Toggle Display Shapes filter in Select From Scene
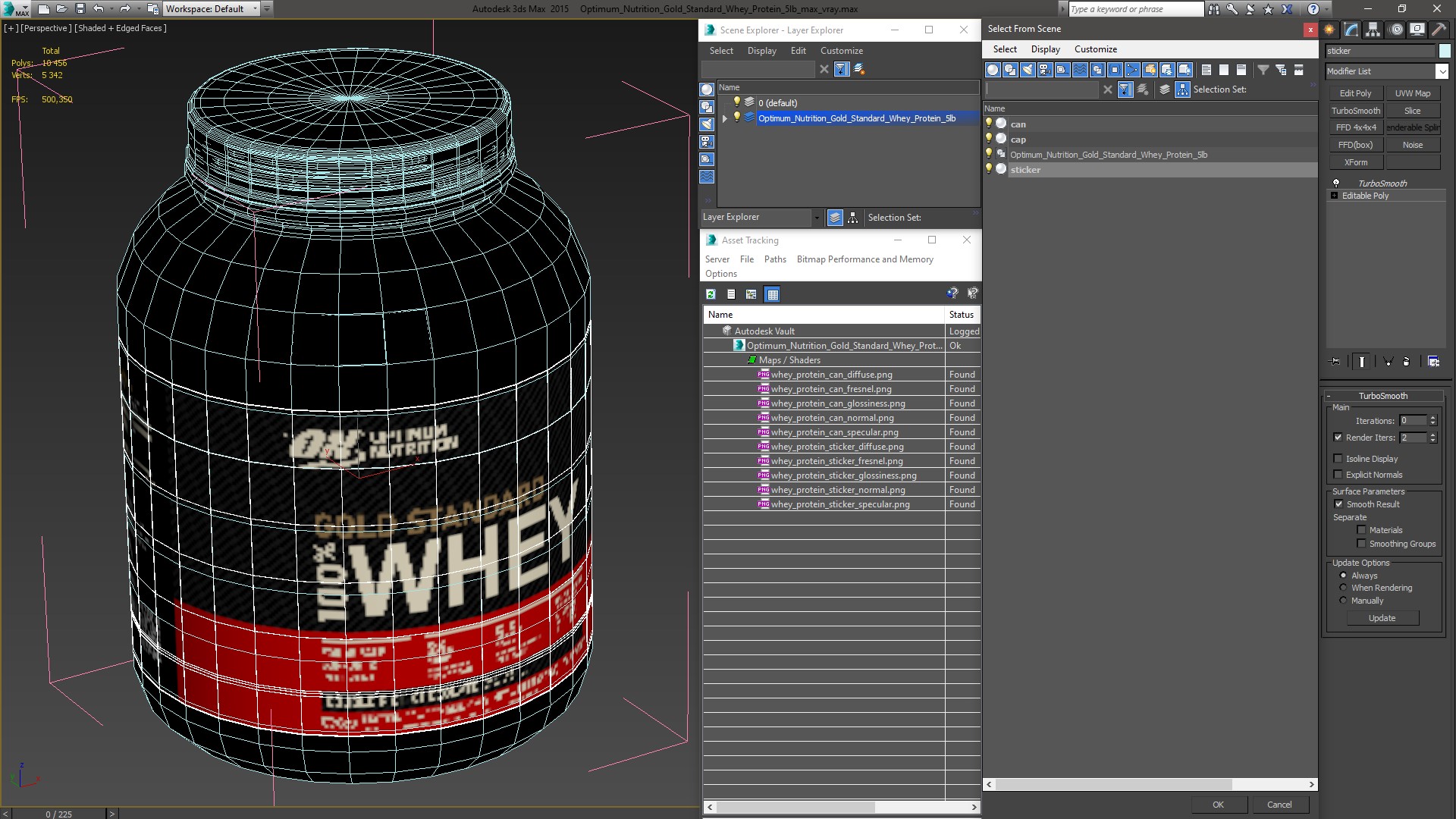 [1010, 70]
